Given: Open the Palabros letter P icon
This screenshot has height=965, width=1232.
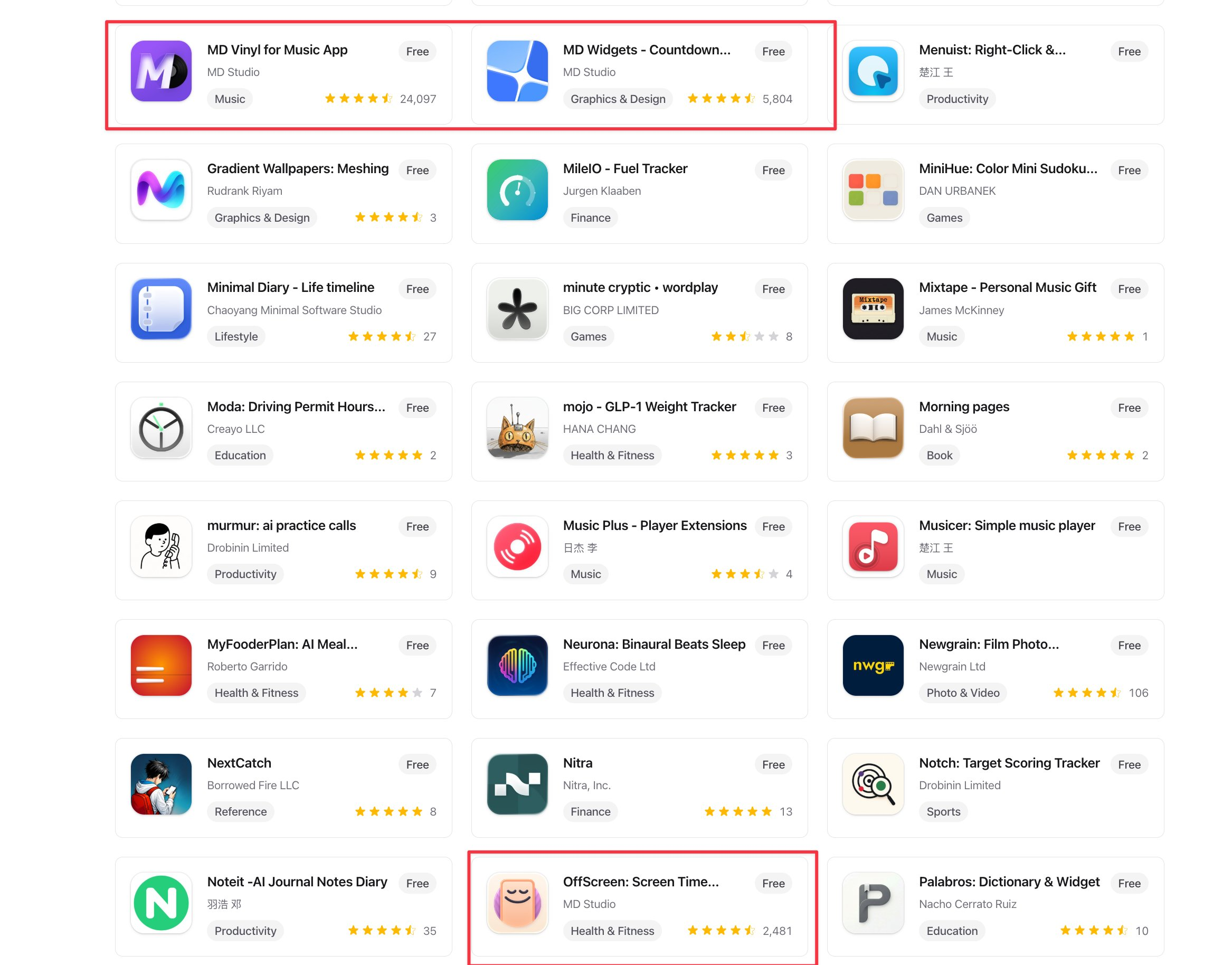Looking at the screenshot, I should pyautogui.click(x=873, y=903).
